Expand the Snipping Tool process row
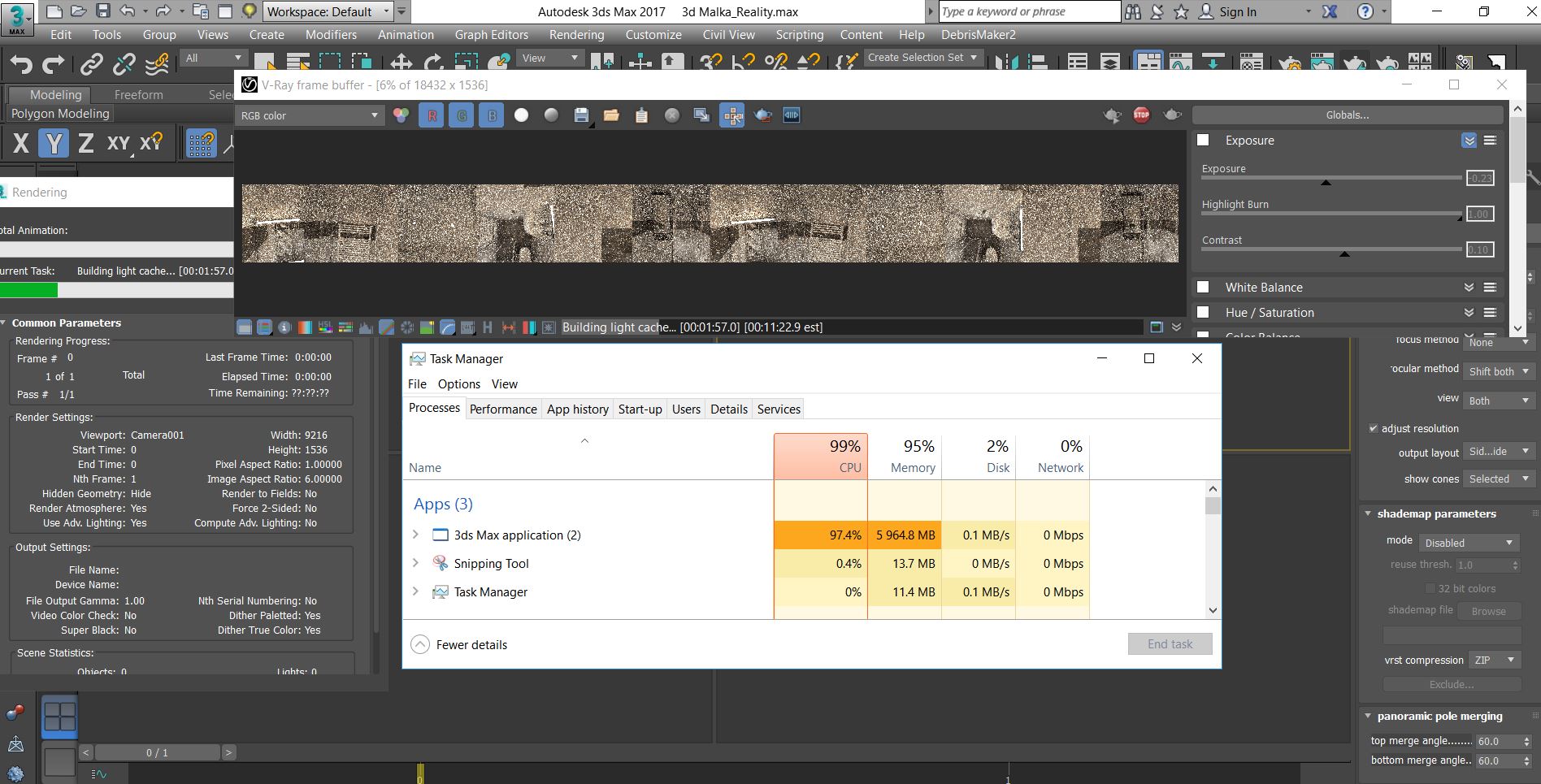 pyautogui.click(x=415, y=563)
